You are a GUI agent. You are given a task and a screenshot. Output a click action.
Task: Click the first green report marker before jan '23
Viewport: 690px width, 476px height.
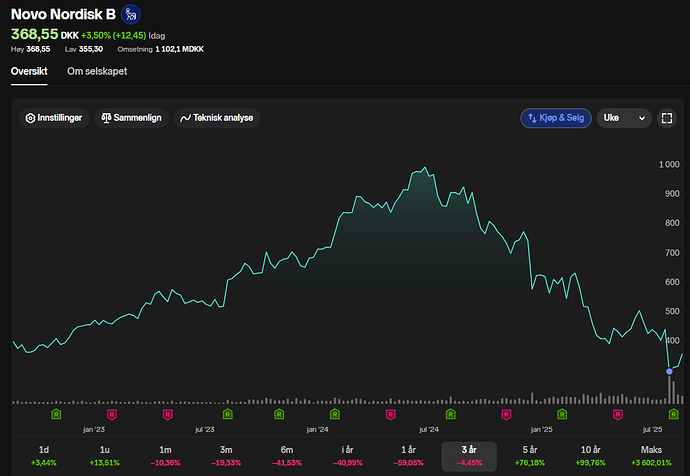(56, 414)
